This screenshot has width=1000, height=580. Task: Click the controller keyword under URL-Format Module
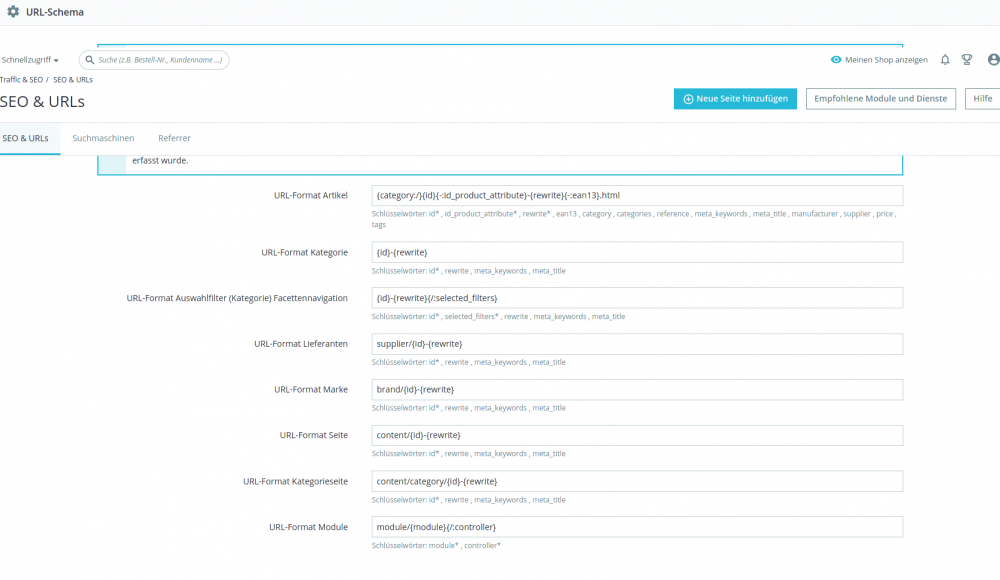click(x=485, y=546)
